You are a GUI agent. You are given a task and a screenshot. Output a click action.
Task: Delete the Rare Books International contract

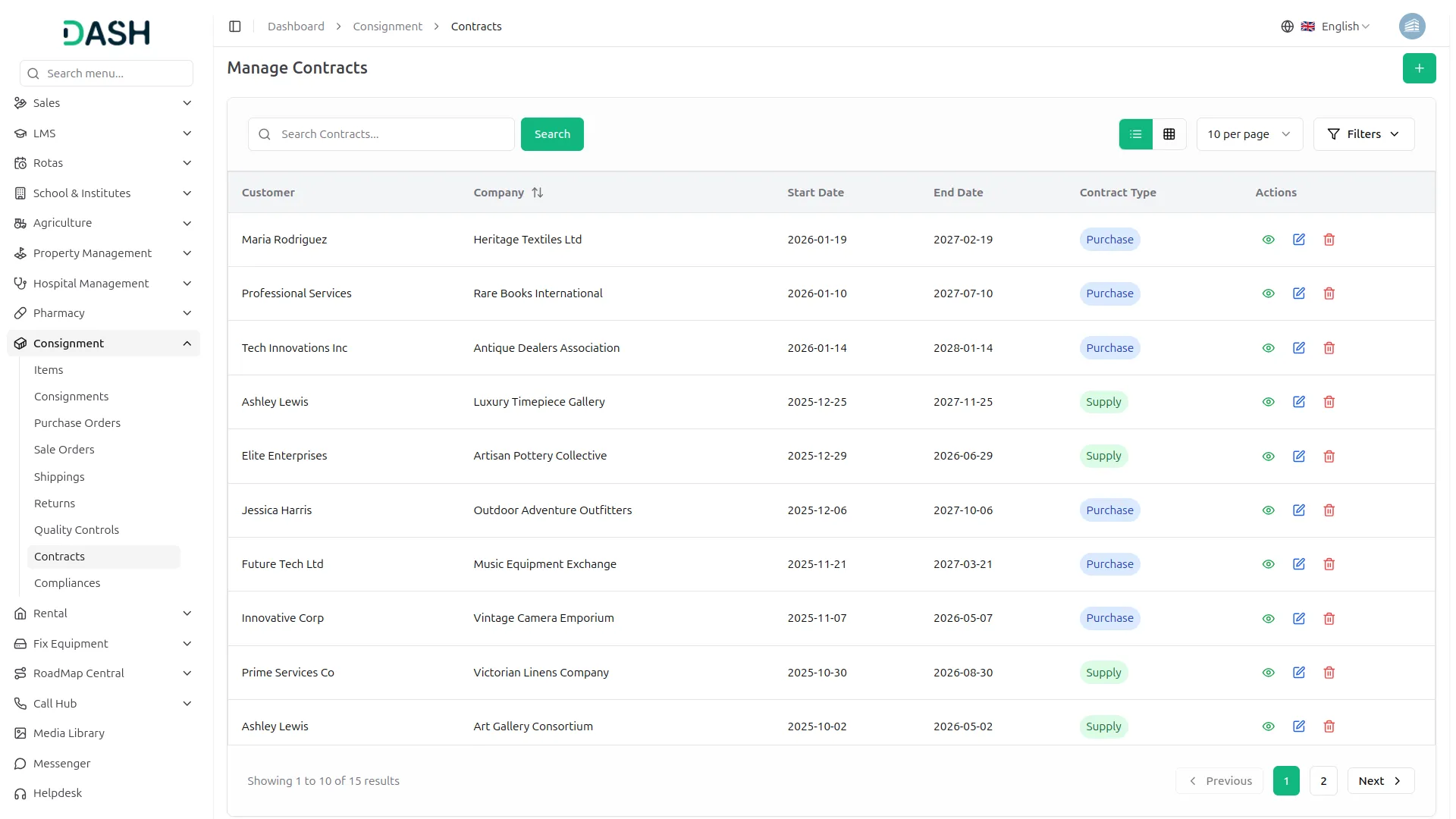pyautogui.click(x=1329, y=293)
